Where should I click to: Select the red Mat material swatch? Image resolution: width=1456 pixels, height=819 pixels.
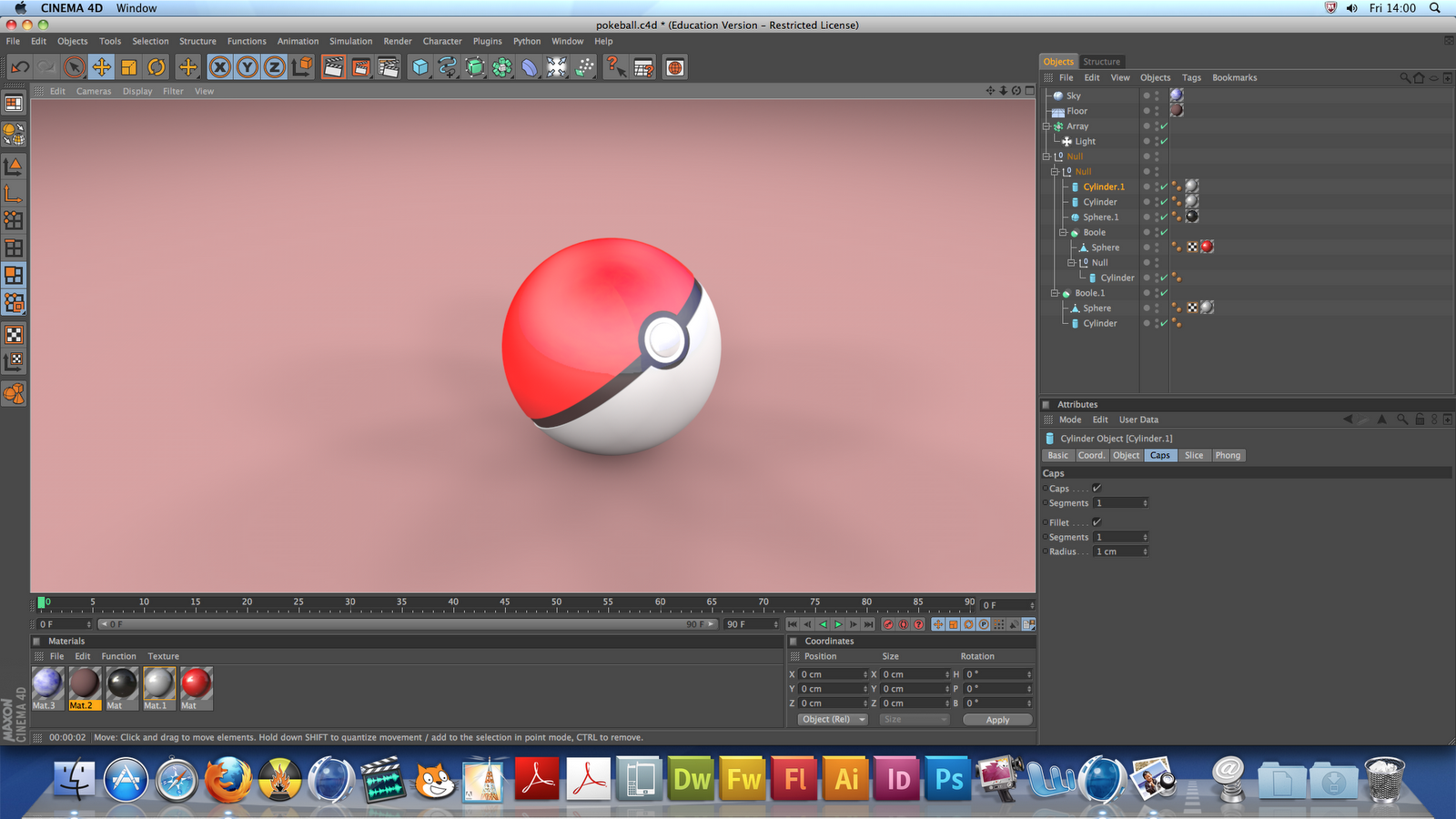[196, 684]
